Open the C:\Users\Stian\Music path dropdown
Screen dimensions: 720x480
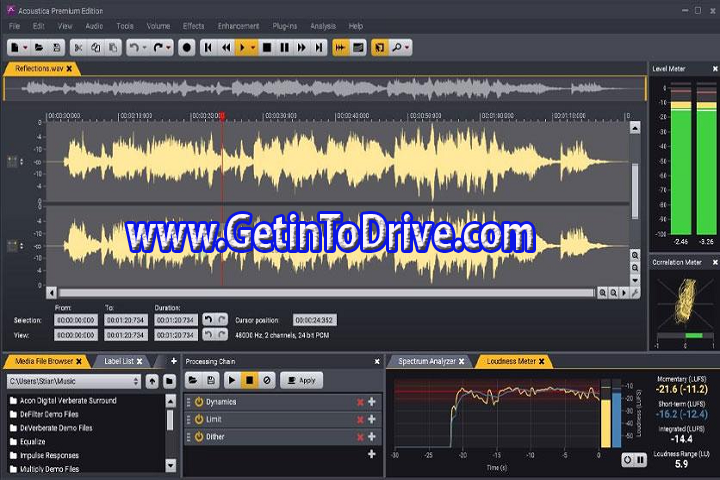point(73,381)
